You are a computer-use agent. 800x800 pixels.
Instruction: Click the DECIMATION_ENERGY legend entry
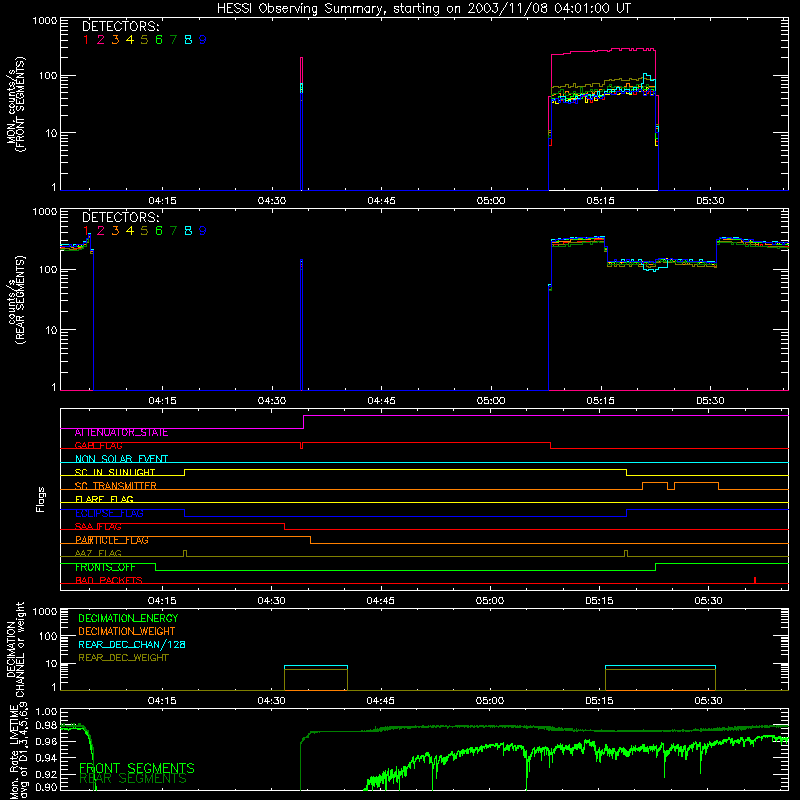(128, 618)
